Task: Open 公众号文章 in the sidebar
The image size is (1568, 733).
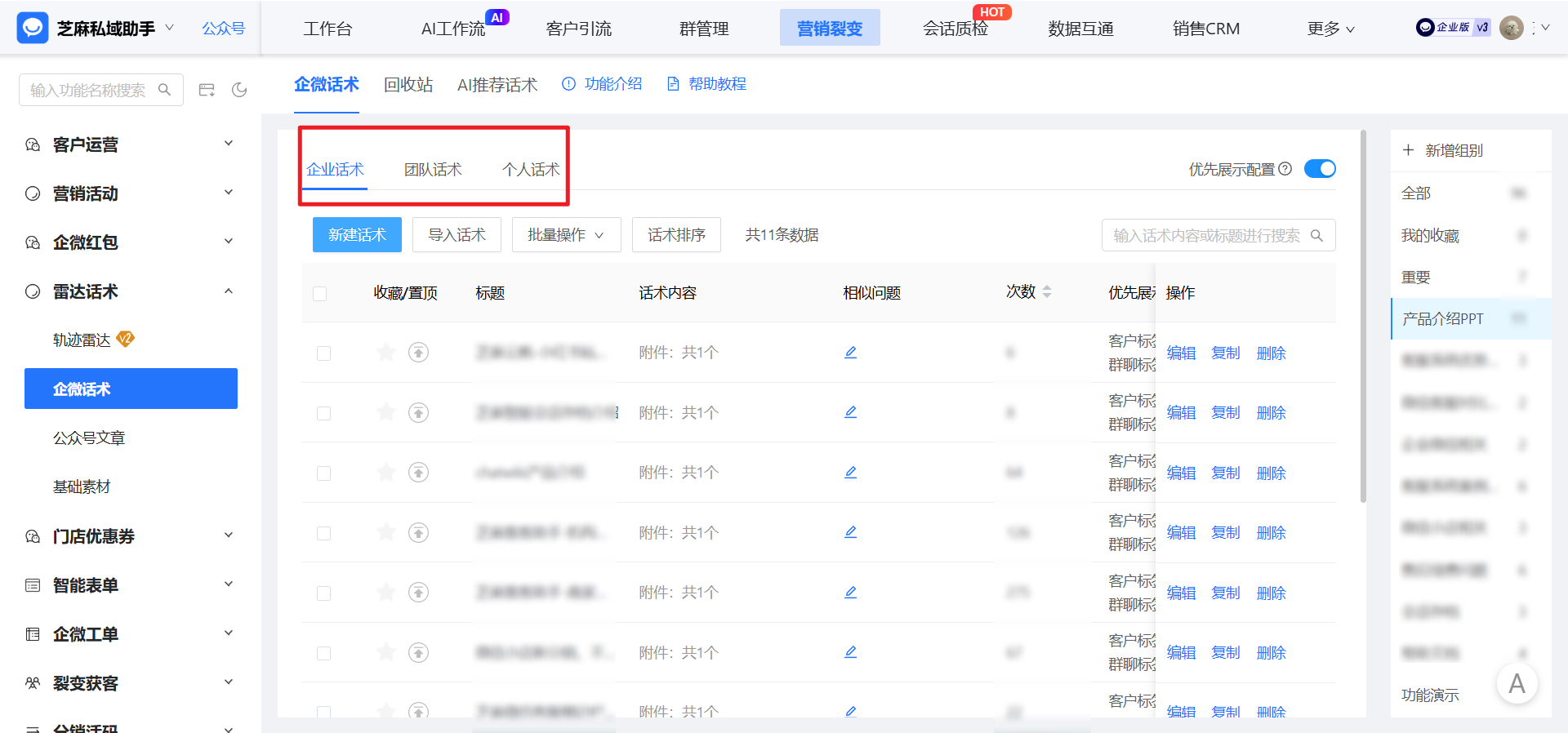Action: [89, 438]
